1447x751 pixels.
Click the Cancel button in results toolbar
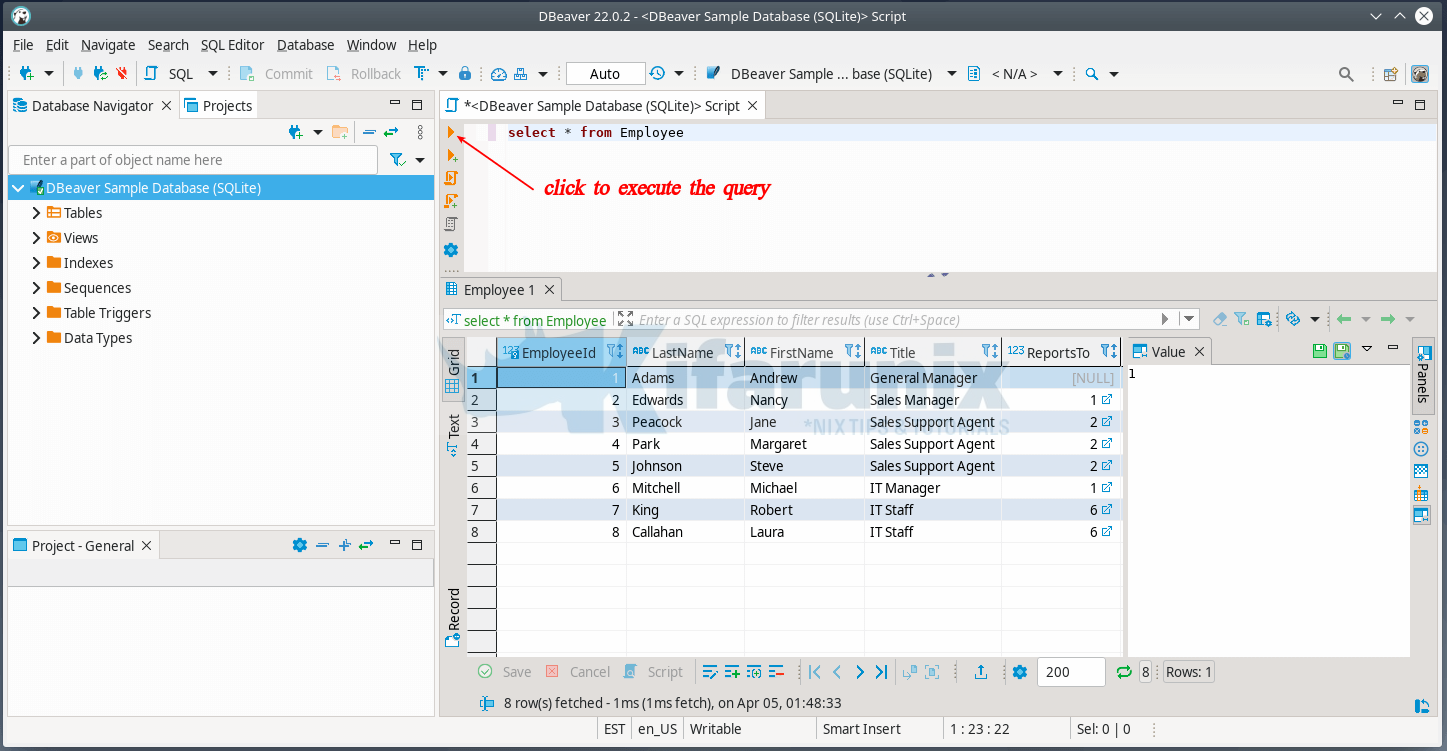(580, 671)
